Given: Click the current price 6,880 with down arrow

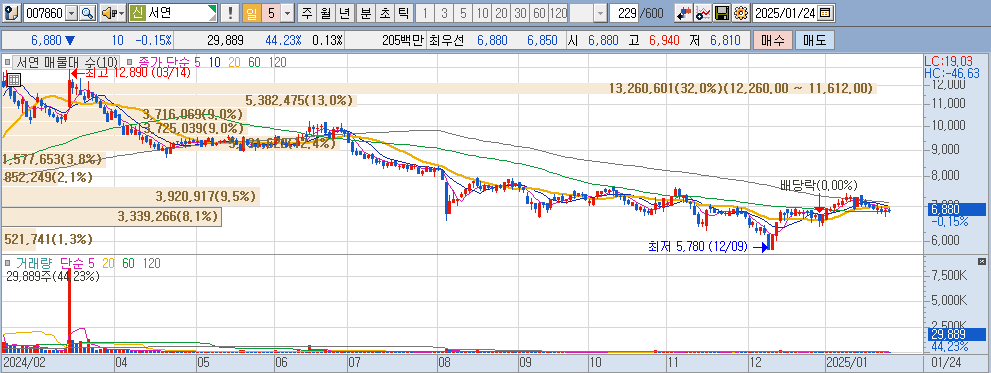Looking at the screenshot, I should (53, 40).
